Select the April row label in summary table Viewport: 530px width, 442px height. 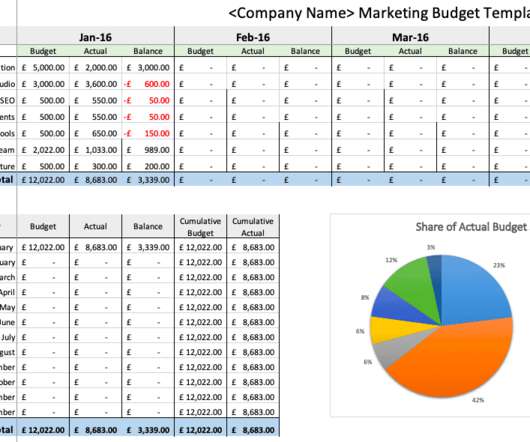tap(8, 292)
